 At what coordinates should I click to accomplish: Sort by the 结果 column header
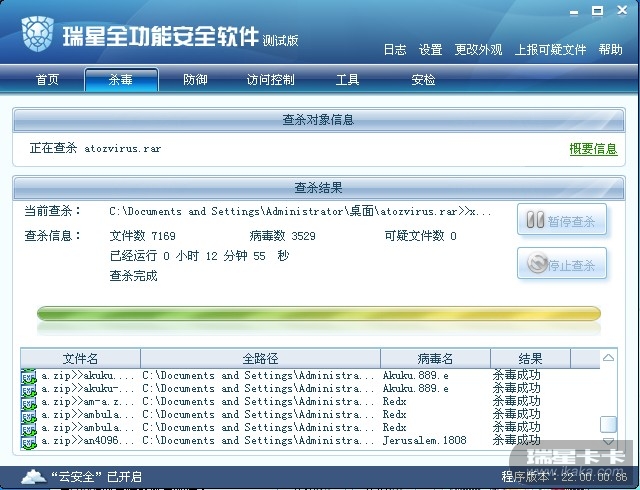coord(530,359)
